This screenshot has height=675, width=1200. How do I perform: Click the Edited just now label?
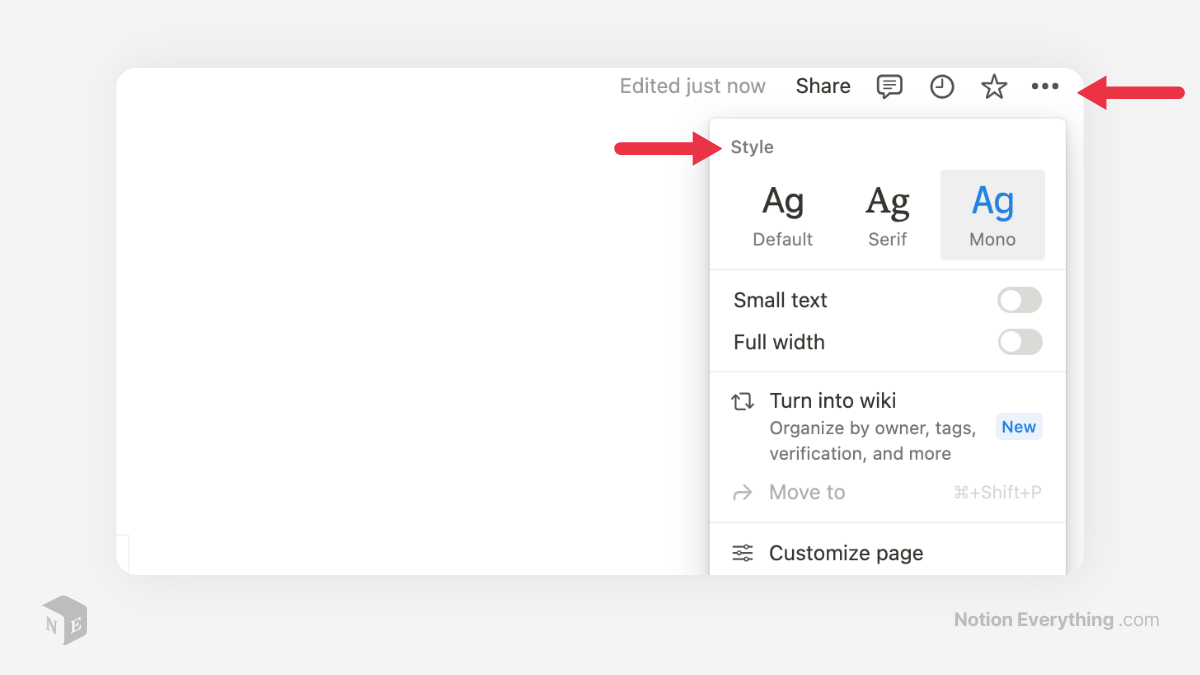pyautogui.click(x=692, y=86)
